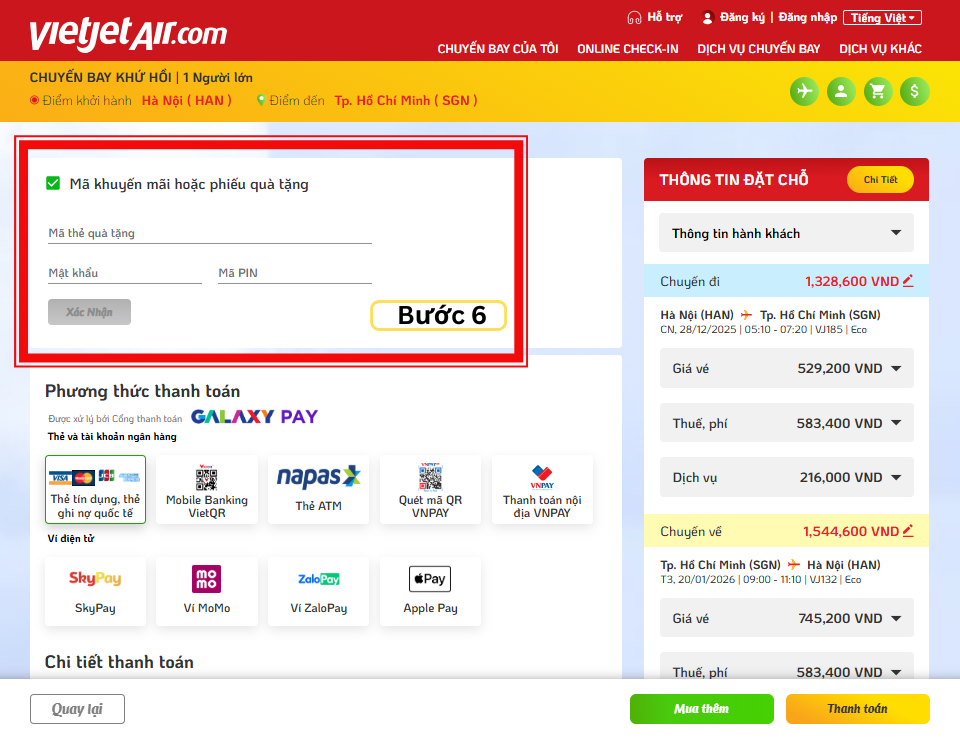Click the edit pencil beside Chuyến về price

908,531
